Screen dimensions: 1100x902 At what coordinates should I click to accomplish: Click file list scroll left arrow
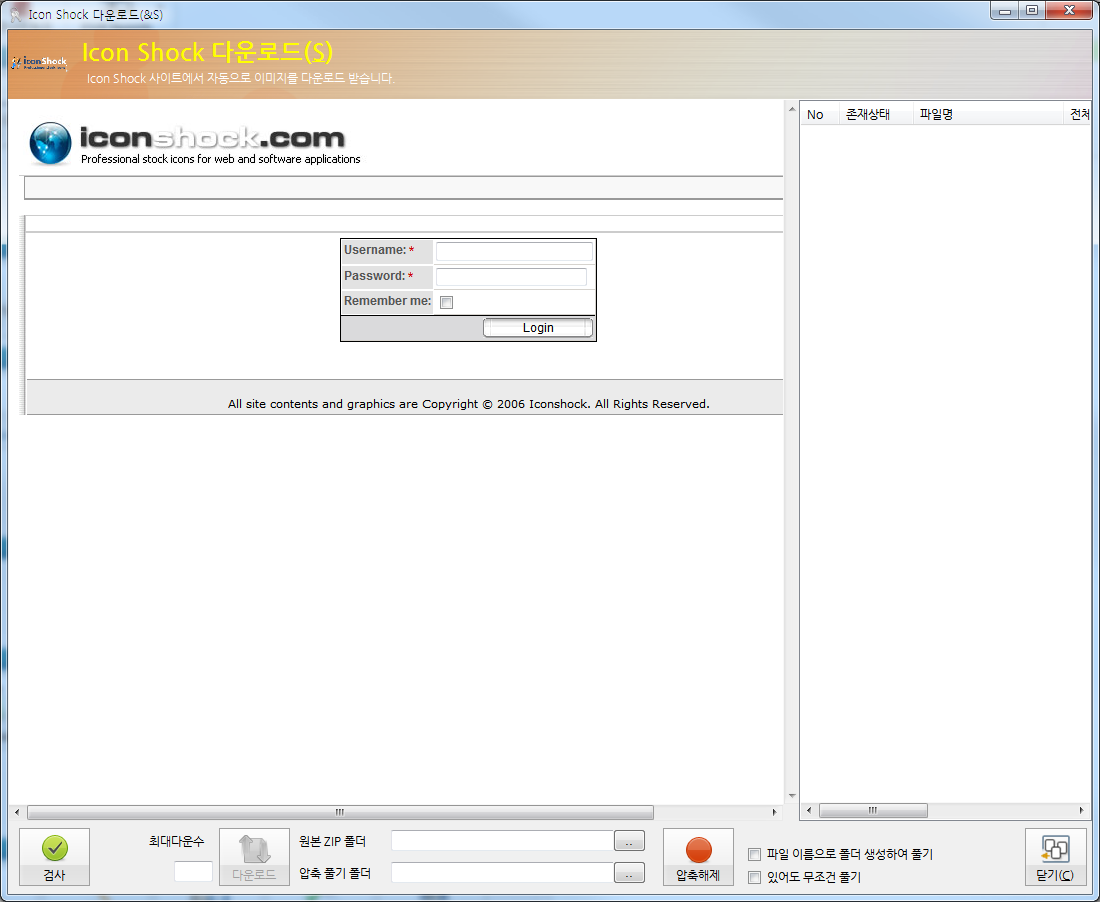pyautogui.click(x=809, y=810)
